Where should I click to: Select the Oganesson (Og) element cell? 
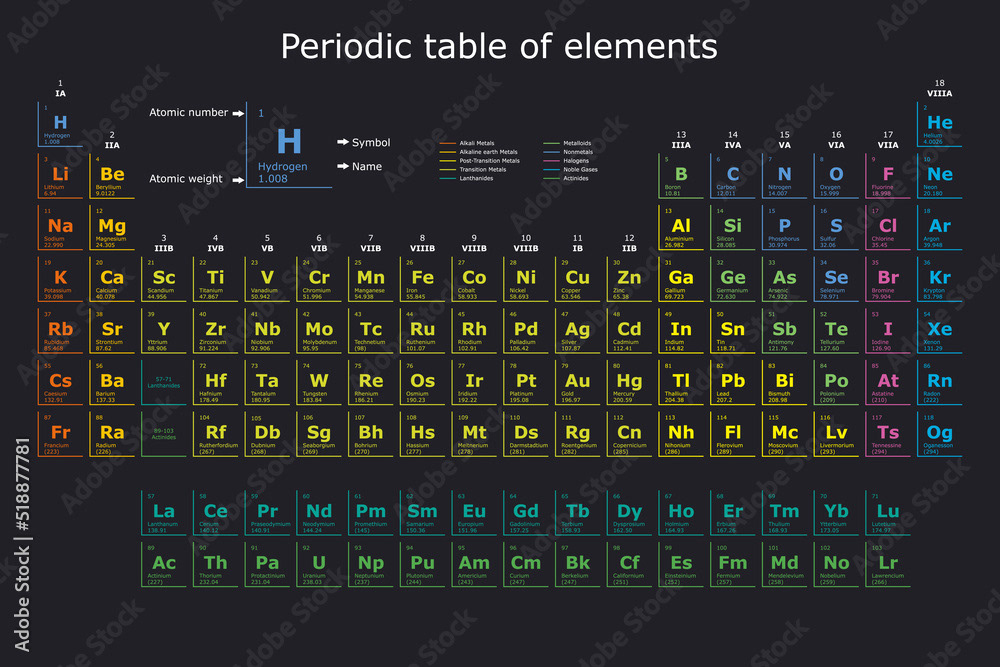939,434
